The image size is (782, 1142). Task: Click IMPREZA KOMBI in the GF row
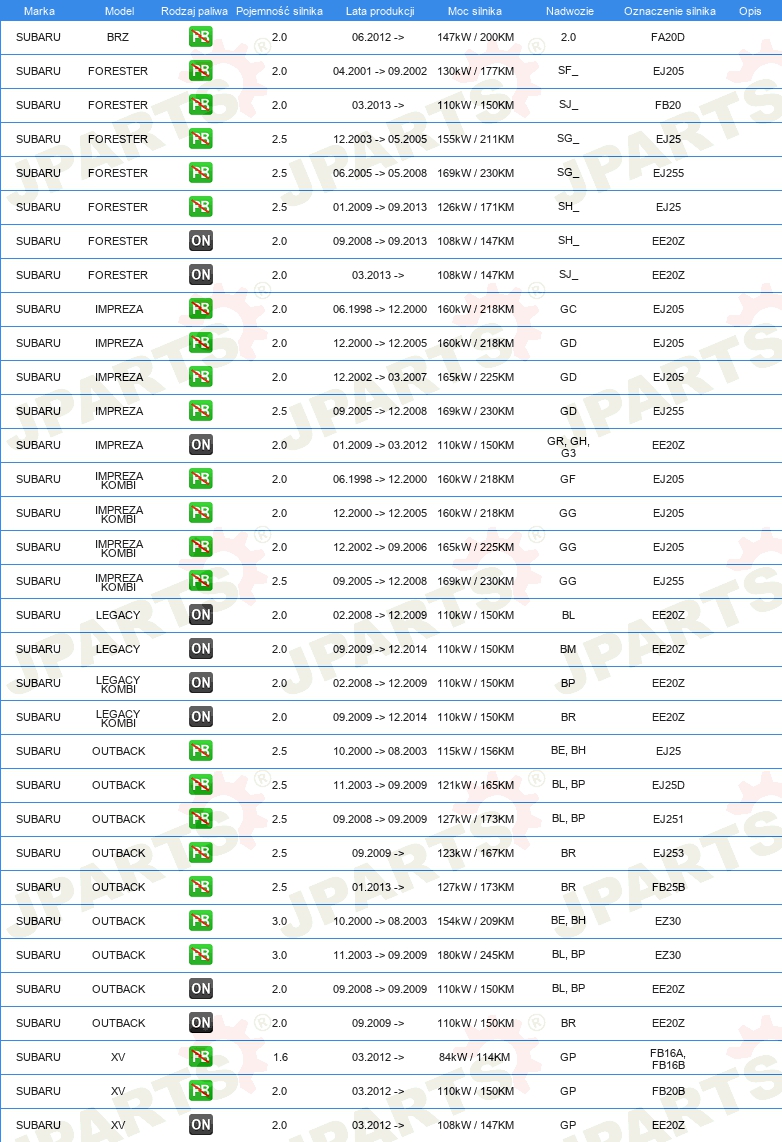click(119, 481)
